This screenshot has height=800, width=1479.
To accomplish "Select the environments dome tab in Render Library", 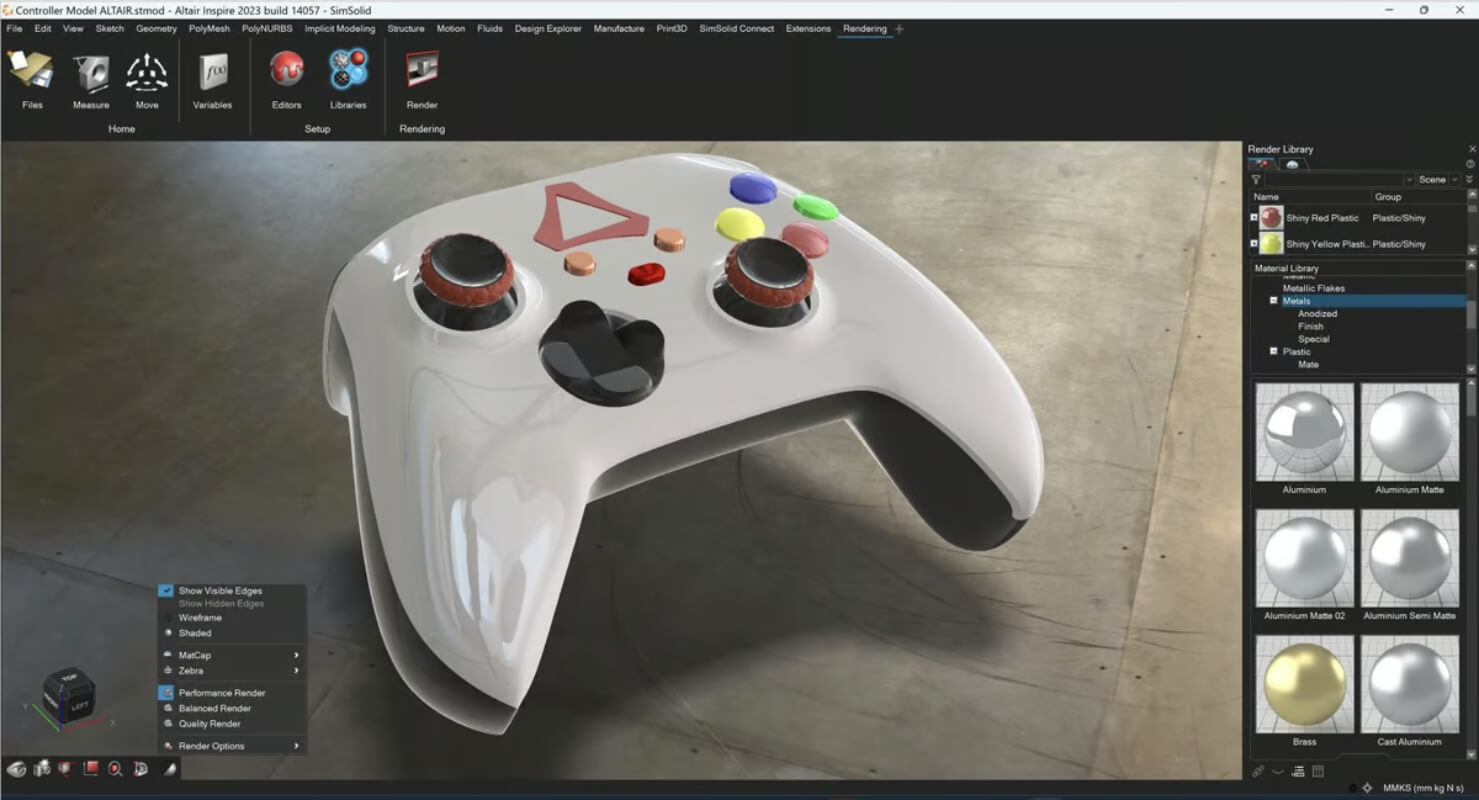I will tap(1293, 164).
